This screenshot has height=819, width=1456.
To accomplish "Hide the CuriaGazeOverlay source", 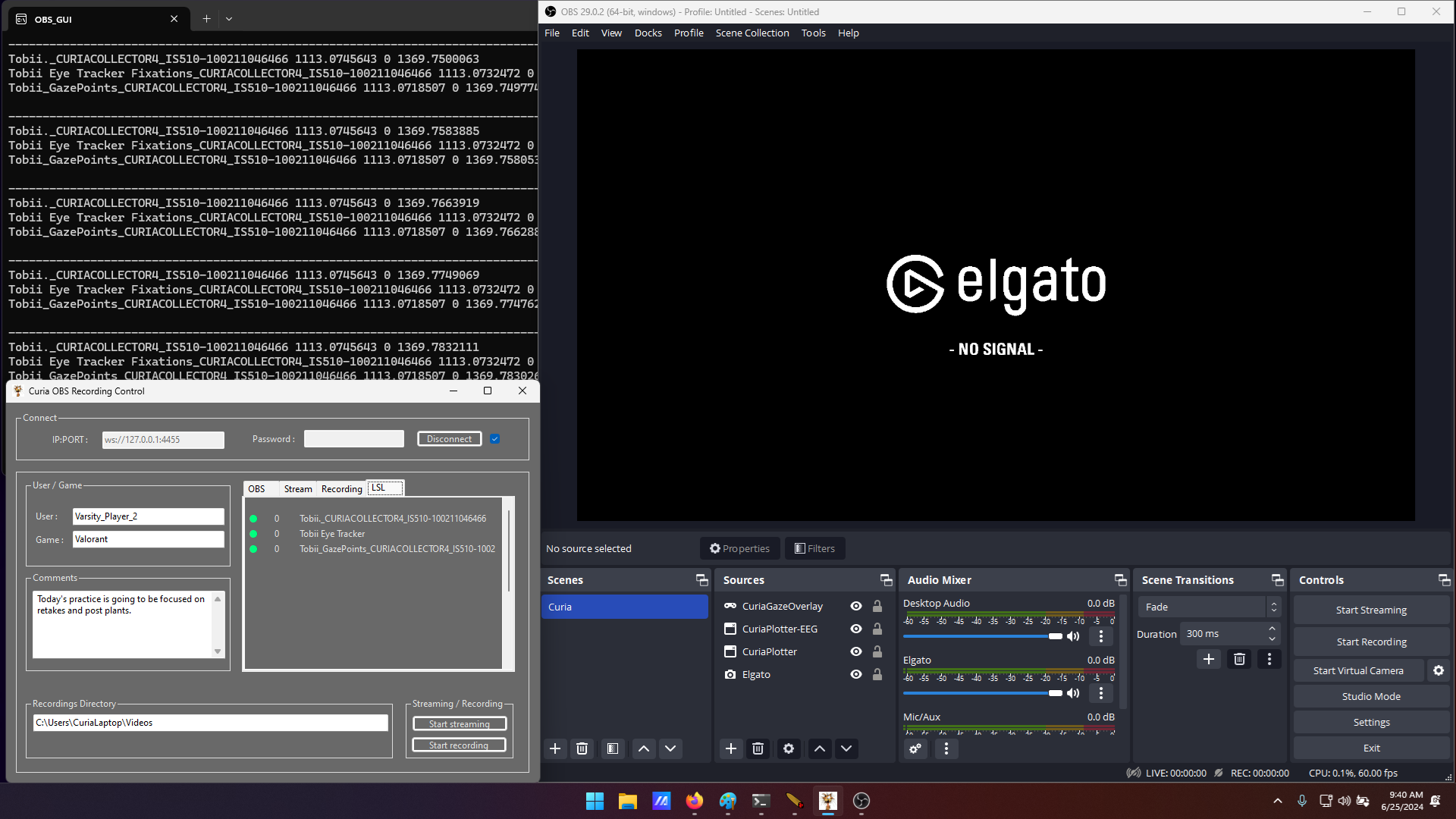I will pyautogui.click(x=856, y=606).
